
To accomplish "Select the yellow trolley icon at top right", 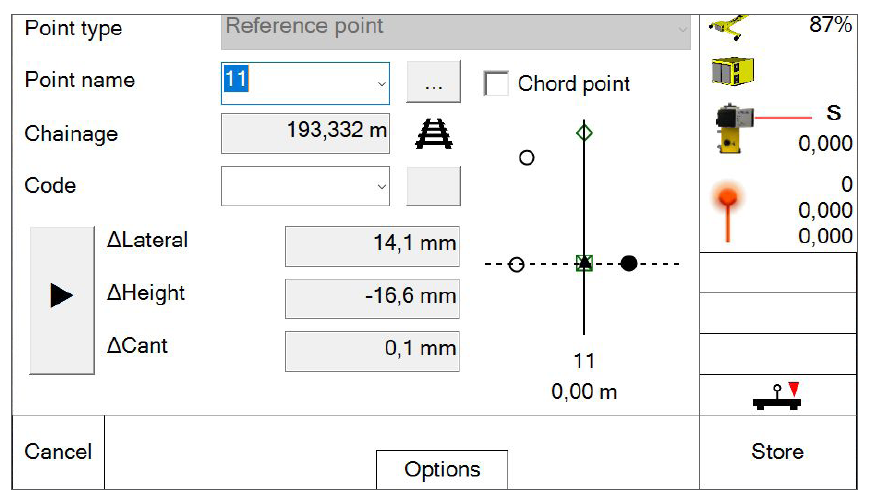I will pos(728,28).
